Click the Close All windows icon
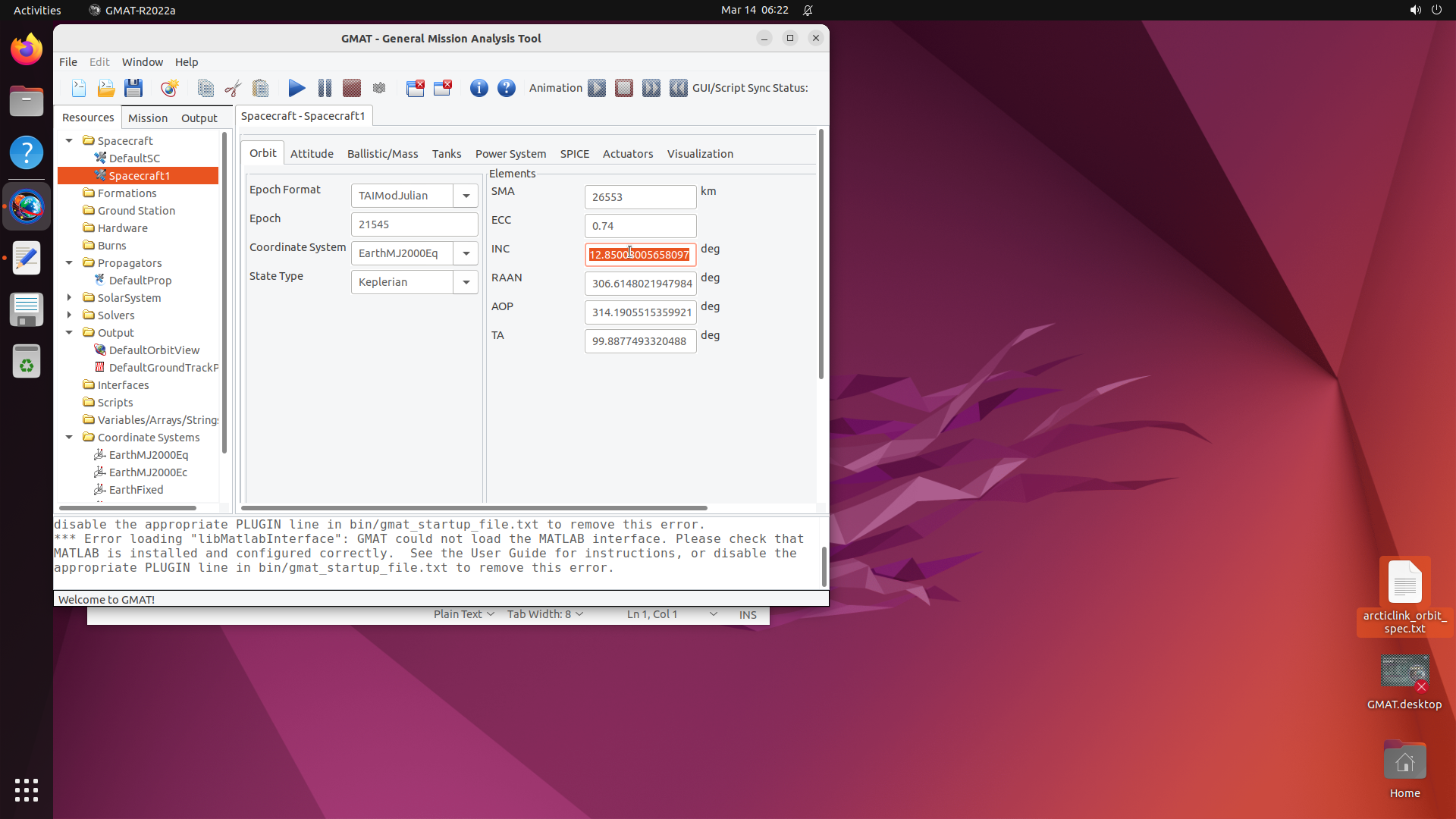1456x819 pixels. tap(415, 88)
